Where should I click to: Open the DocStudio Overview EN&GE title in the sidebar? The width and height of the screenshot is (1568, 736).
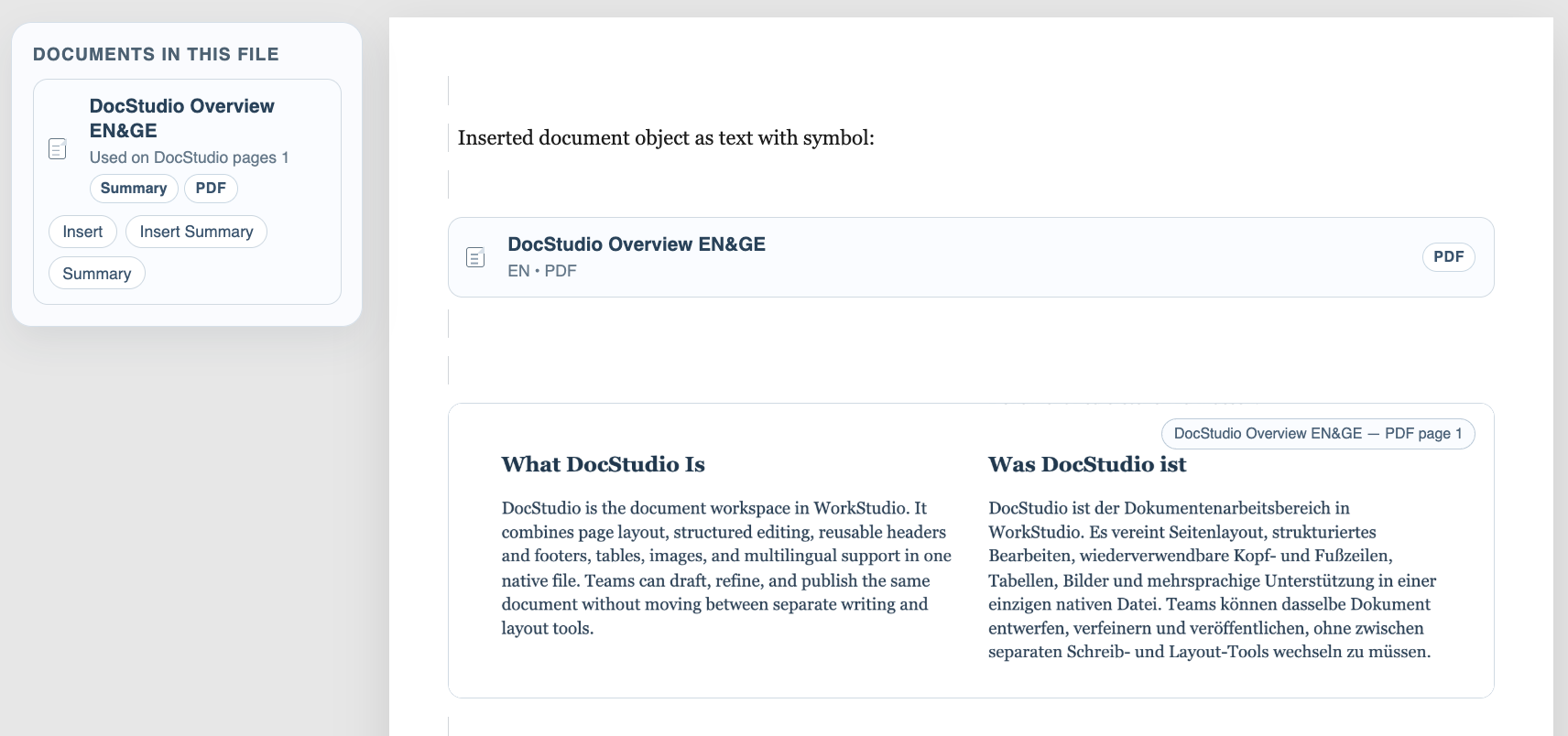pos(182,118)
